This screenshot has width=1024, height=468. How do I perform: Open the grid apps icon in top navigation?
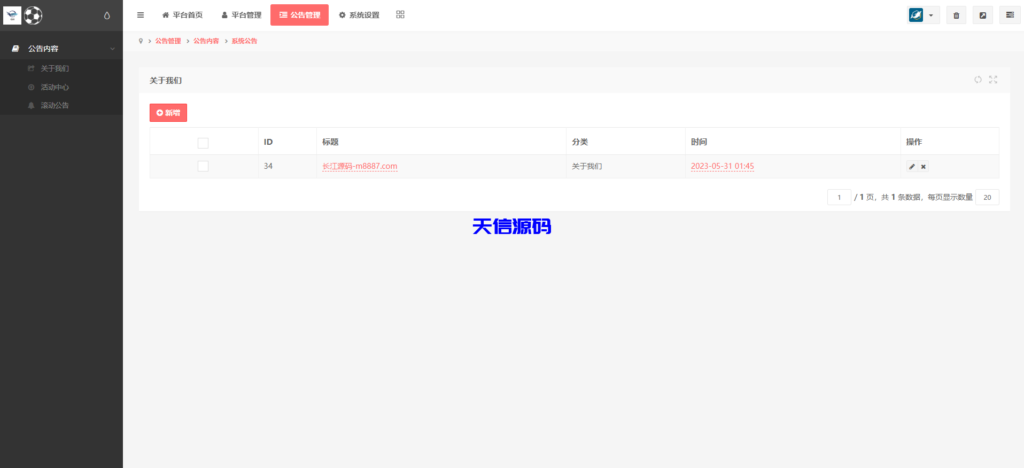[400, 14]
